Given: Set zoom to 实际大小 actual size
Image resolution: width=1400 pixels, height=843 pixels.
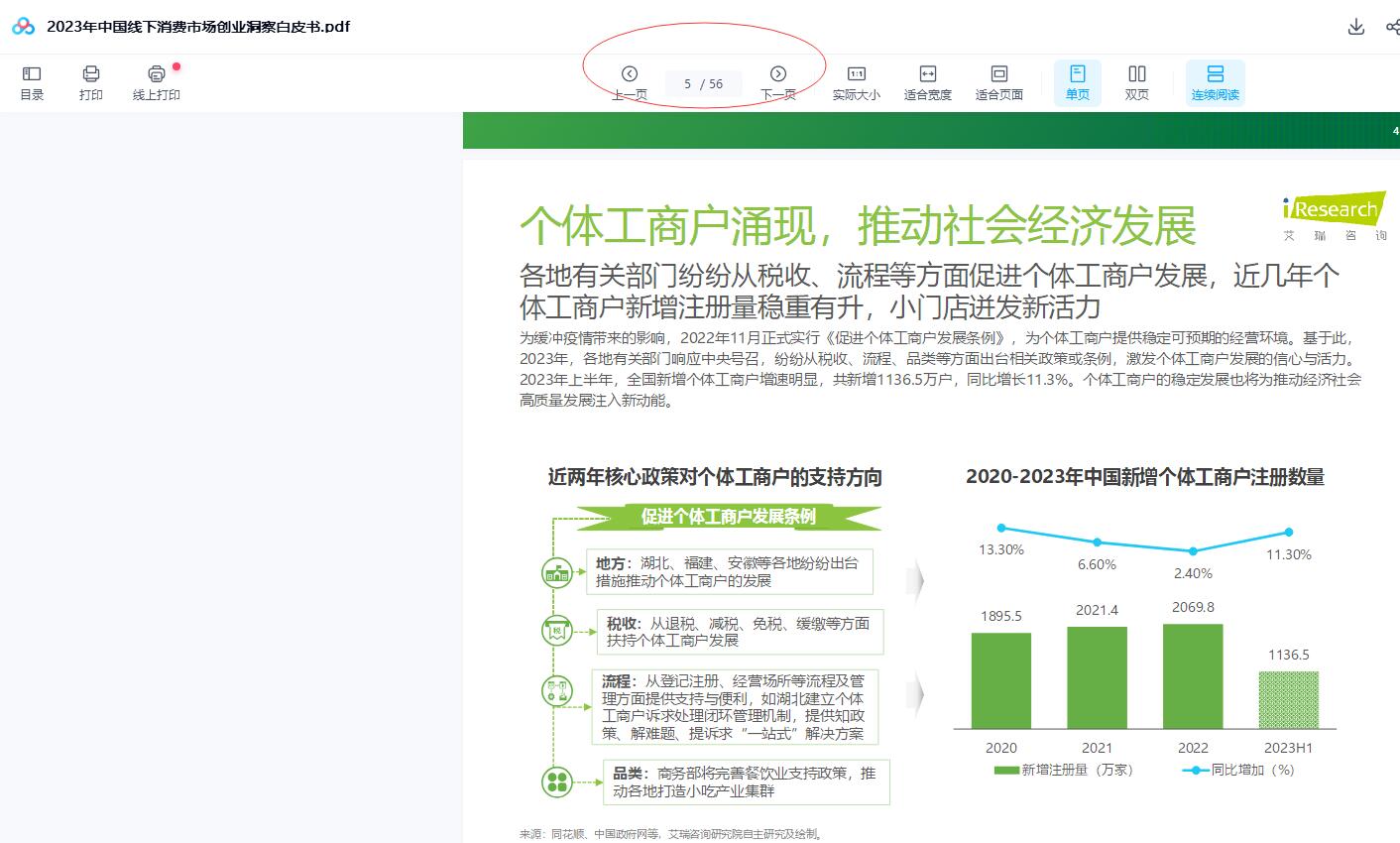Looking at the screenshot, I should click(x=857, y=82).
